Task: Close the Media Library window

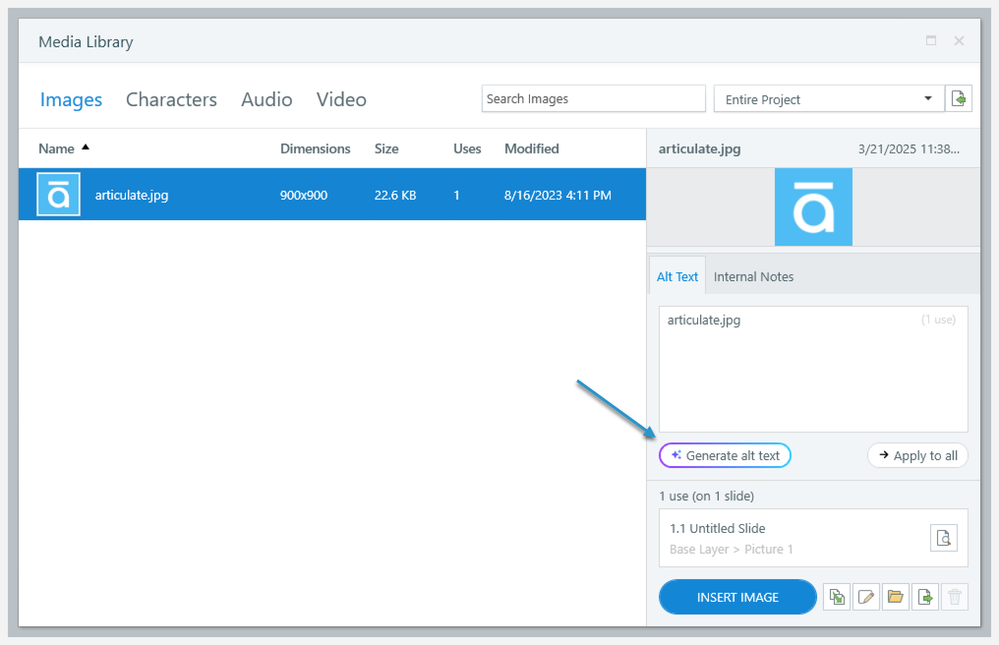Action: [959, 41]
